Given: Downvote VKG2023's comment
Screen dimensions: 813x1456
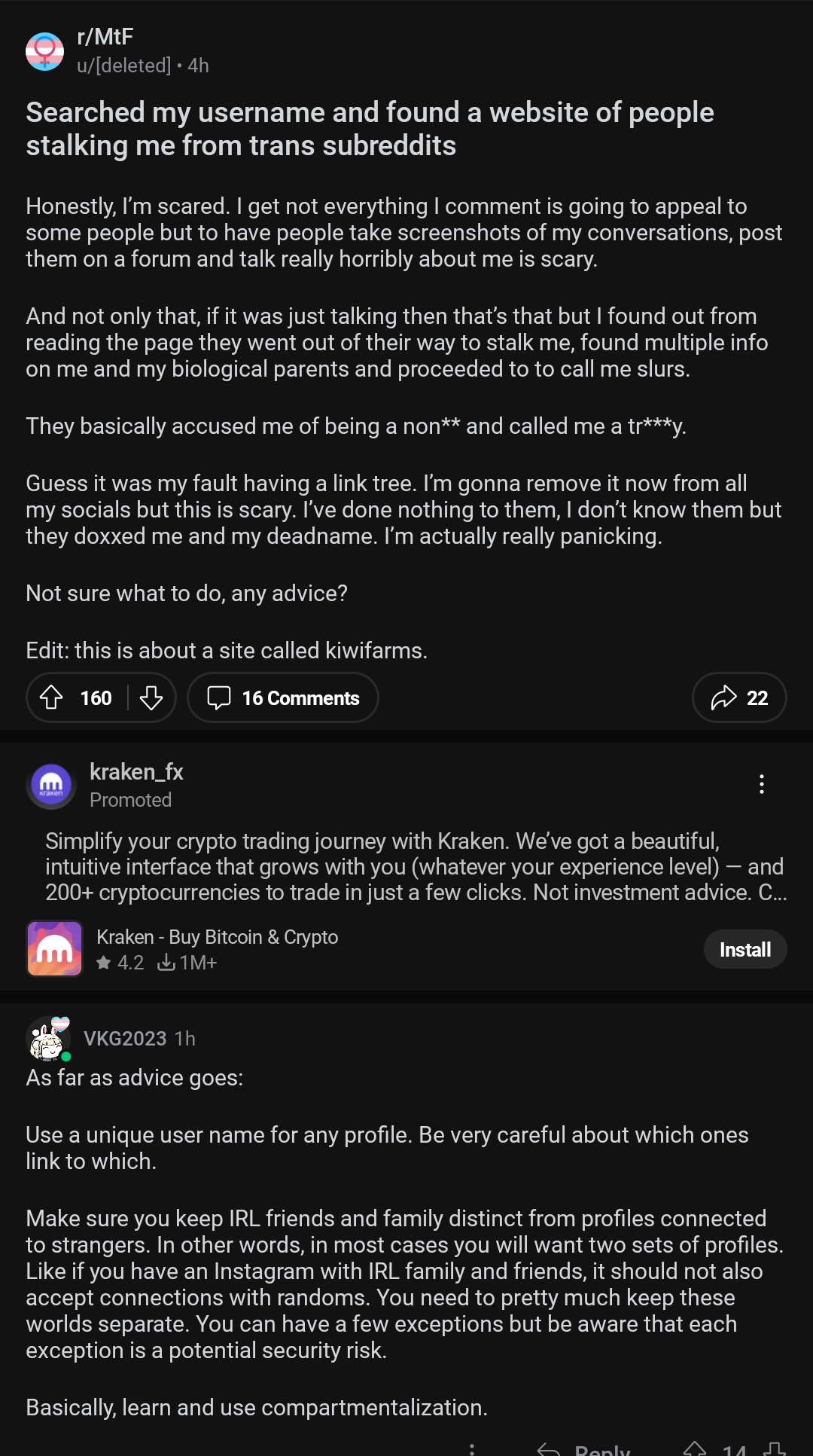Looking at the screenshot, I should tap(775, 1449).
